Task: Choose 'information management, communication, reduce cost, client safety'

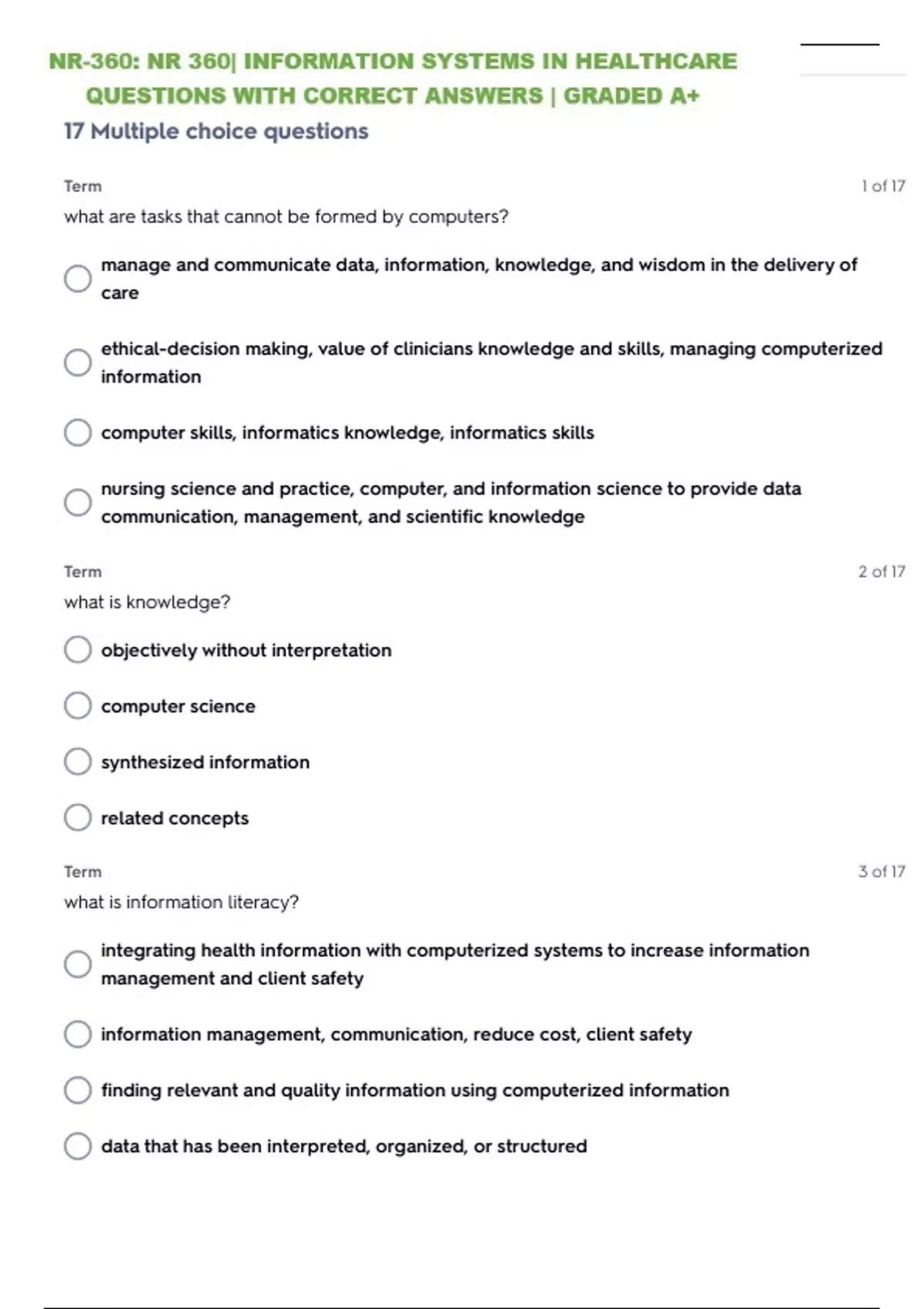Action: [x=78, y=1034]
